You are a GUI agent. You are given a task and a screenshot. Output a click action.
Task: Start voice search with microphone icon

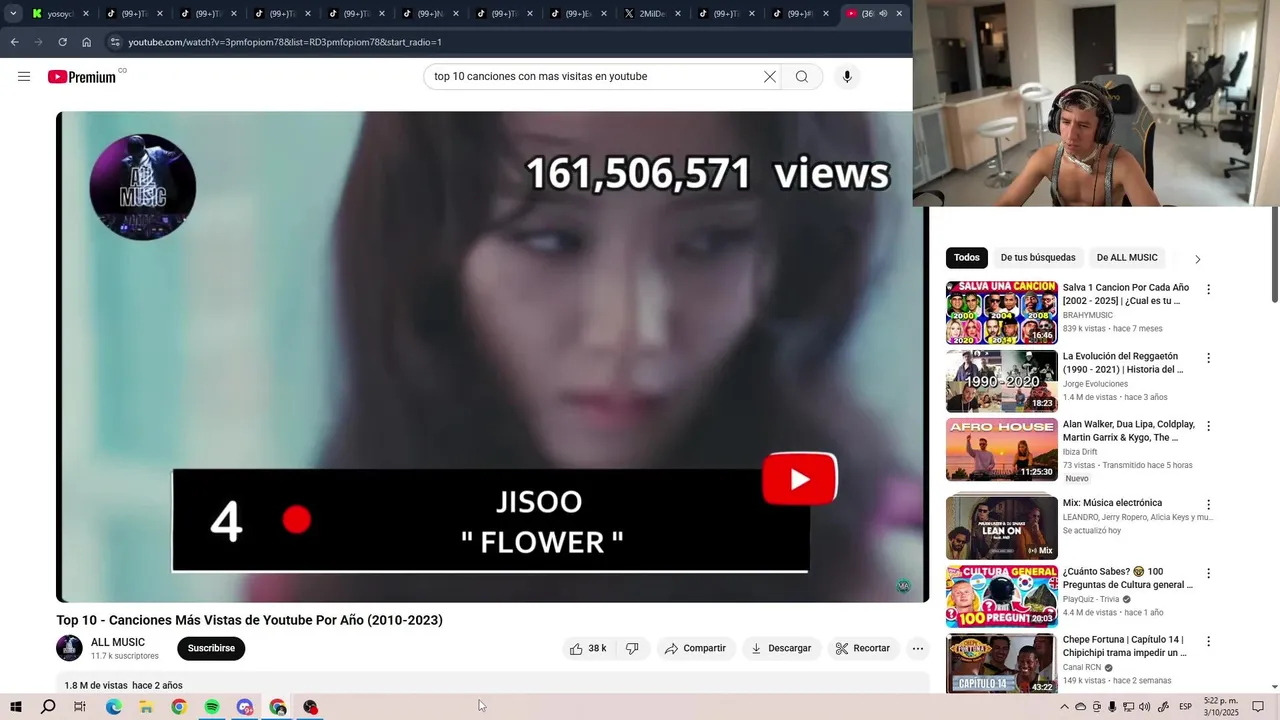pyautogui.click(x=847, y=77)
